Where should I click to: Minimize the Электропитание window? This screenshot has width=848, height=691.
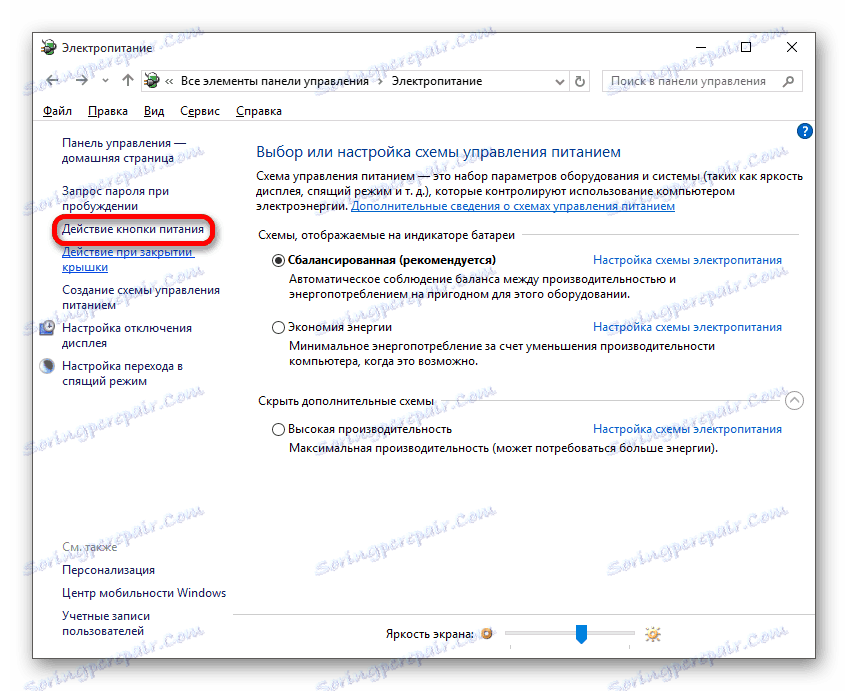[x=701, y=48]
